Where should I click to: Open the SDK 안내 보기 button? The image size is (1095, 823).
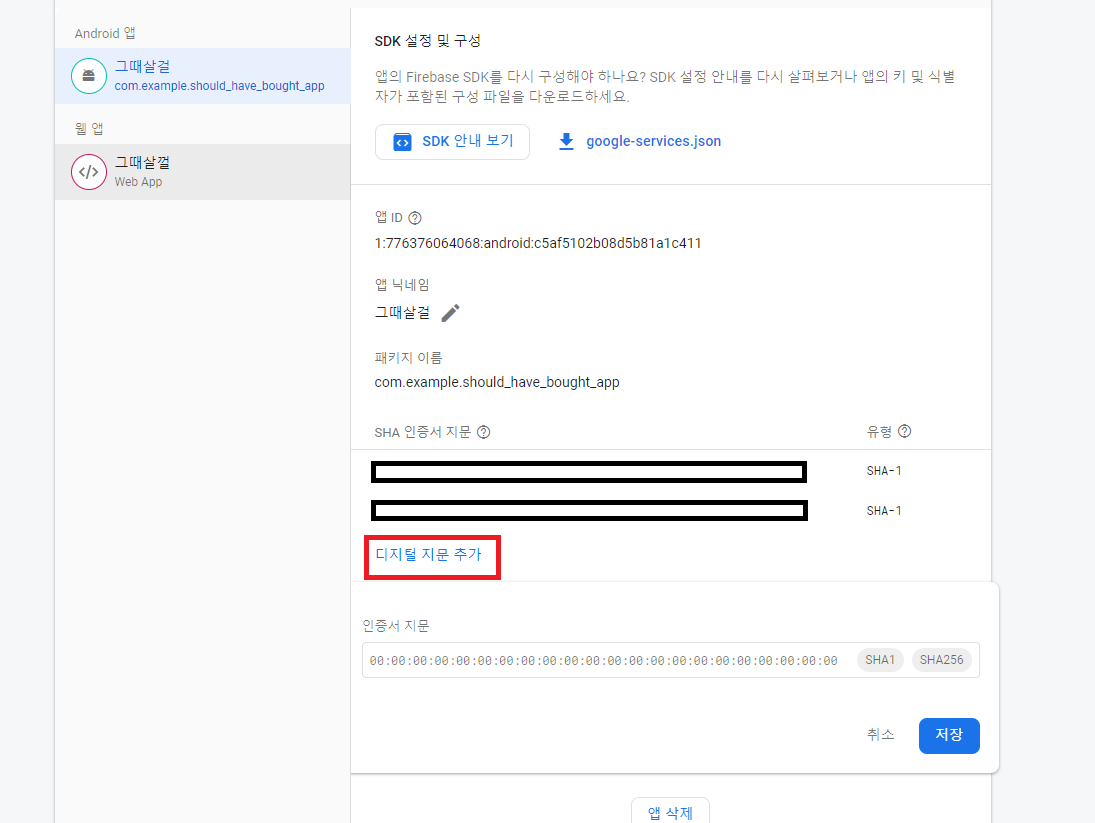click(x=452, y=142)
